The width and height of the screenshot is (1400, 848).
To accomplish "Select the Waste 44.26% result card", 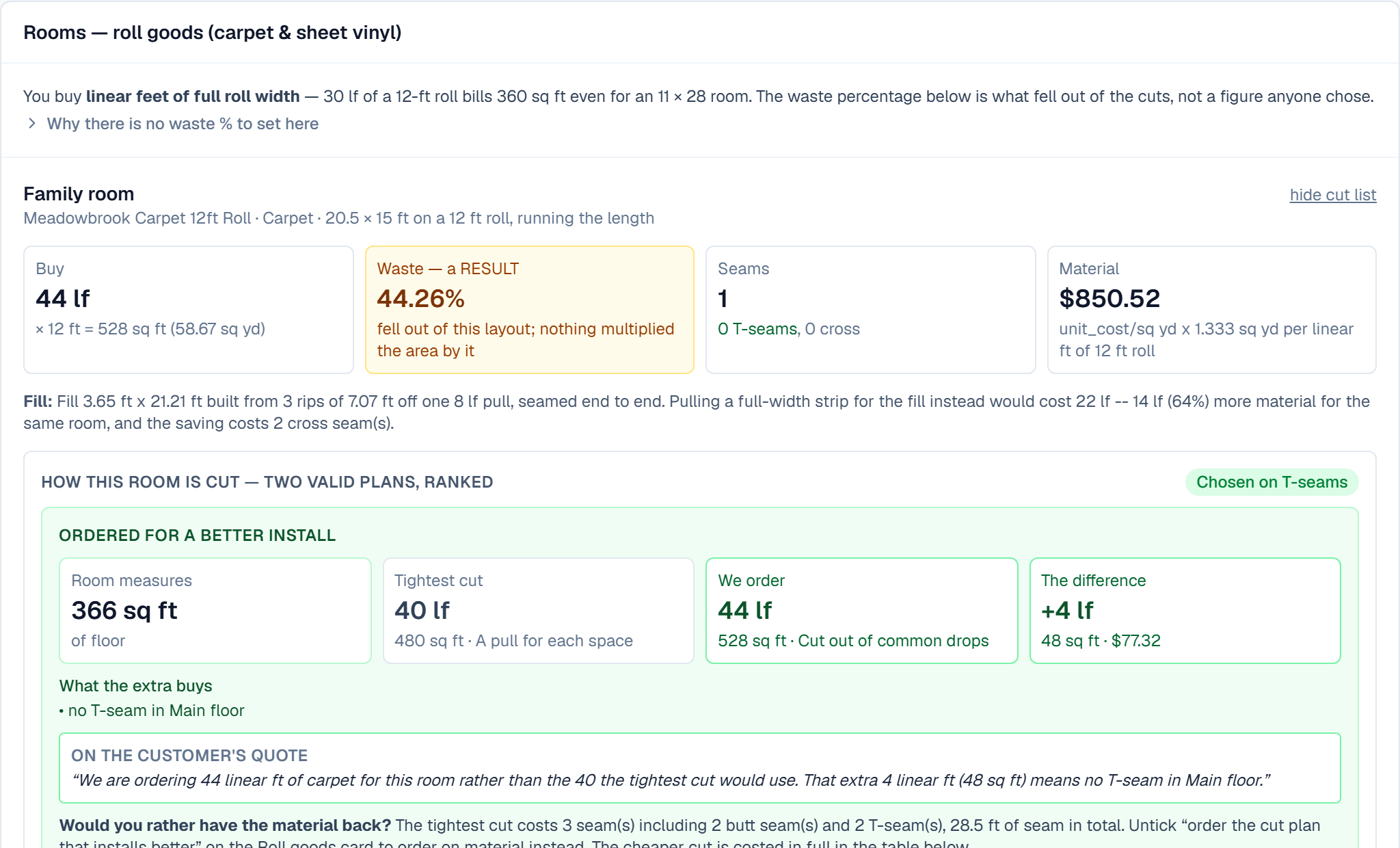I will pos(530,310).
